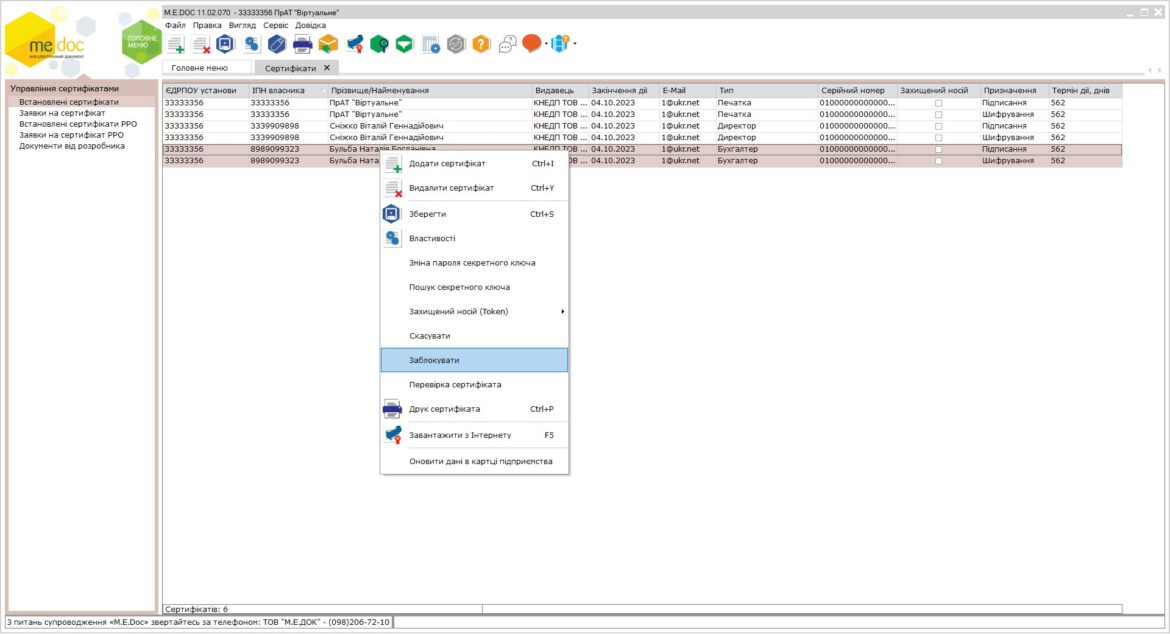Image resolution: width=1170 pixels, height=634 pixels.
Task: Choose Зберегти in the context menu
Action: click(x=474, y=214)
